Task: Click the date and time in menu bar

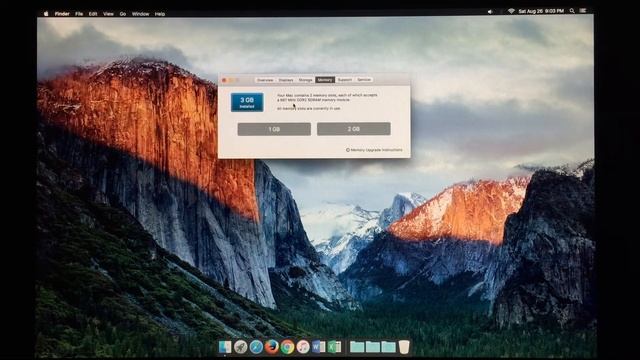Action: [x=541, y=11]
